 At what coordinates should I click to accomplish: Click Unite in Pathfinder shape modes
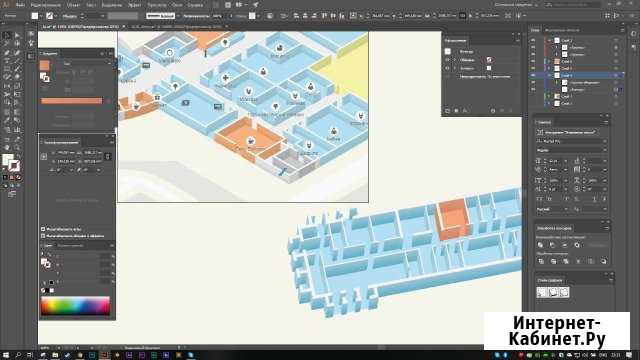click(540, 245)
